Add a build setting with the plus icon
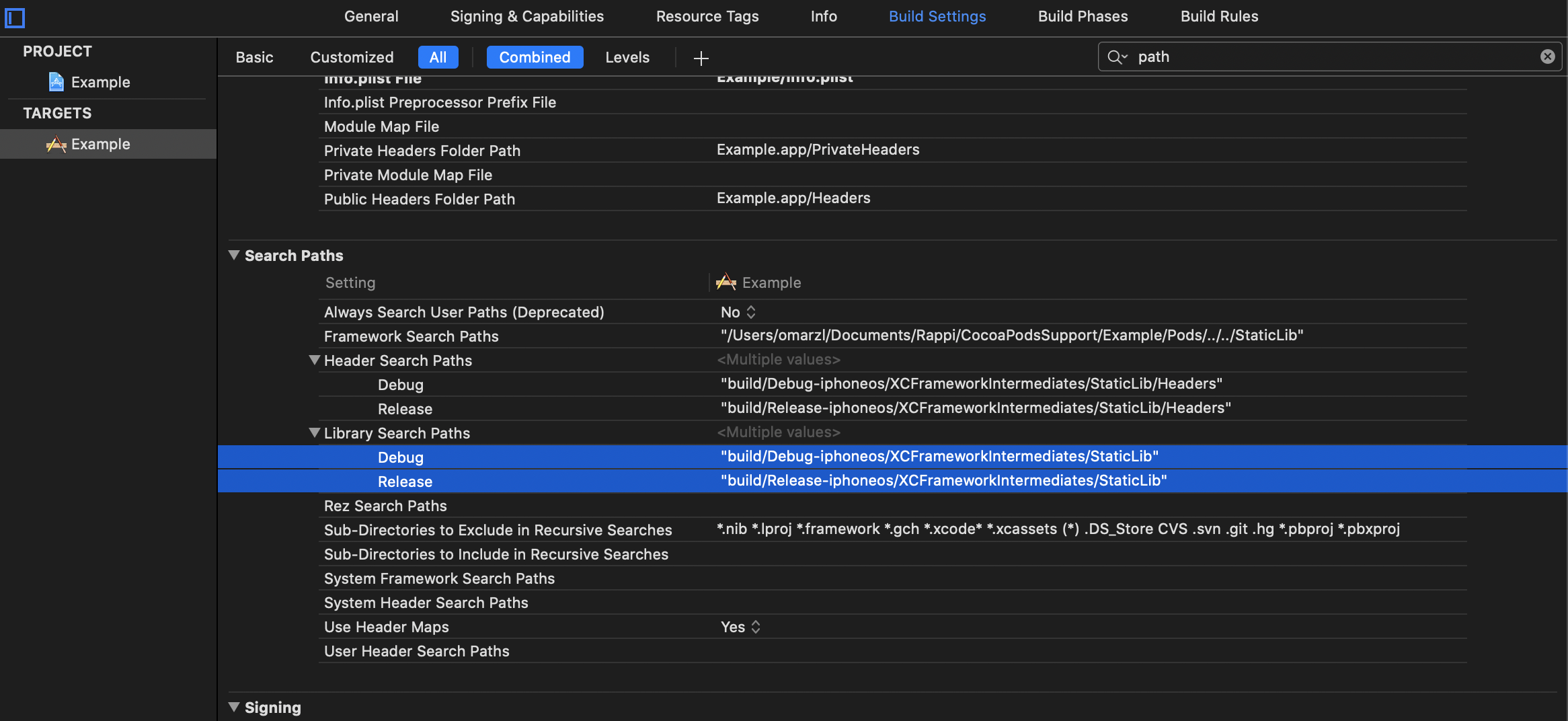The image size is (1568, 721). [701, 58]
